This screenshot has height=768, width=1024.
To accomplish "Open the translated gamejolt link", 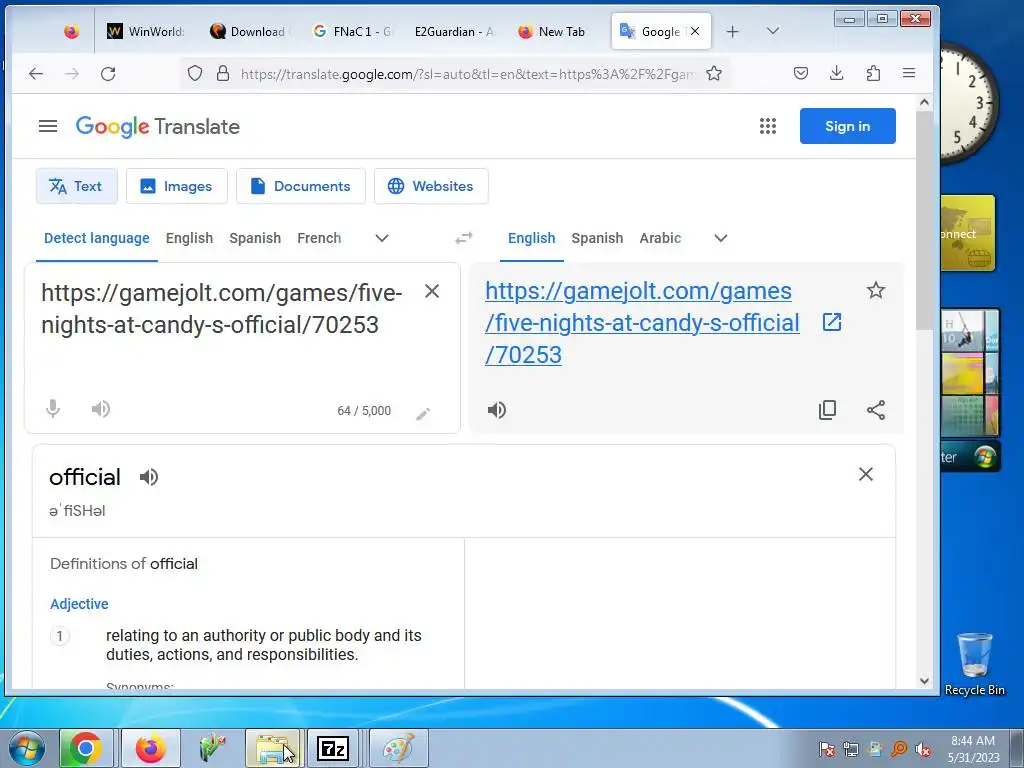I will click(642, 323).
